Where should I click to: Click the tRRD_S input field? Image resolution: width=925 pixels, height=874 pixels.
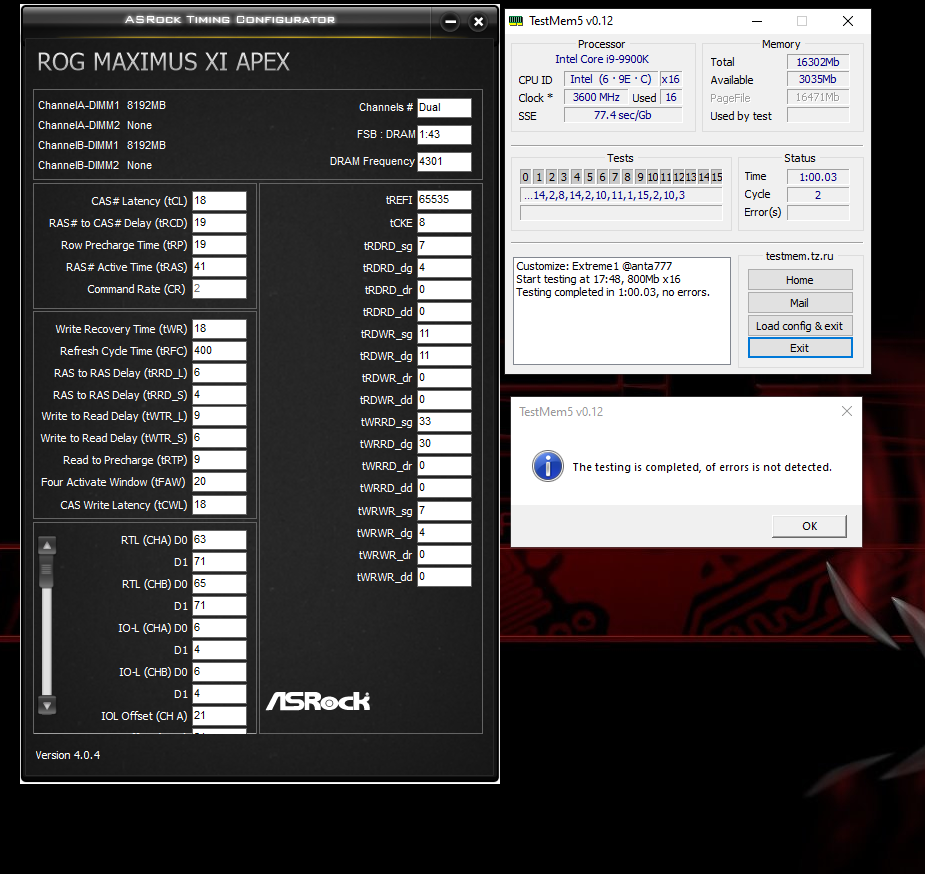click(x=219, y=395)
